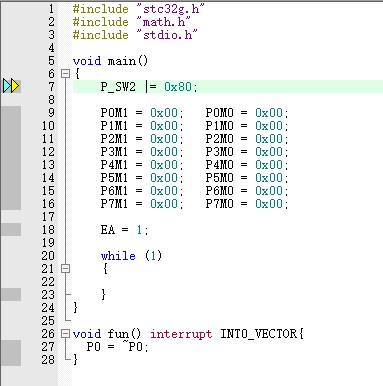Click on the "stdio.h" include filename

coord(167,35)
